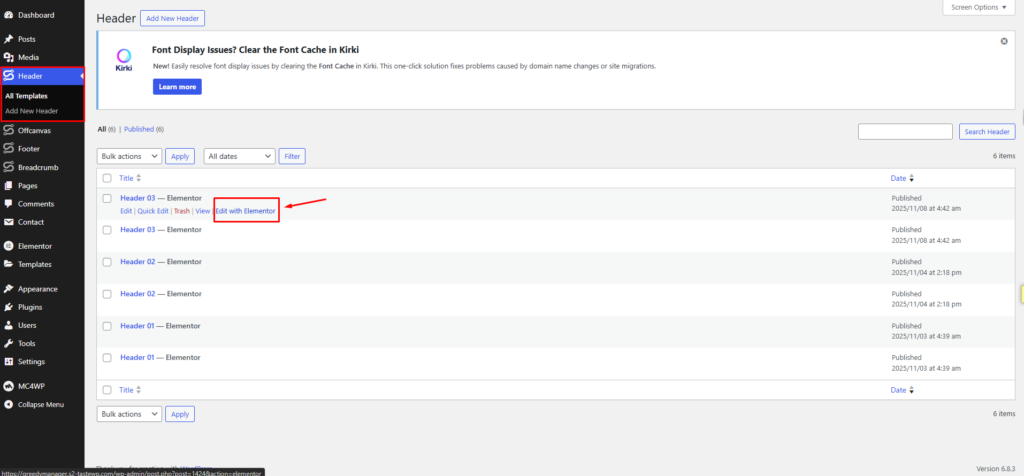Open Appearance via its paintbrush icon
Viewport: 1024px width, 476px height.
click(9, 289)
